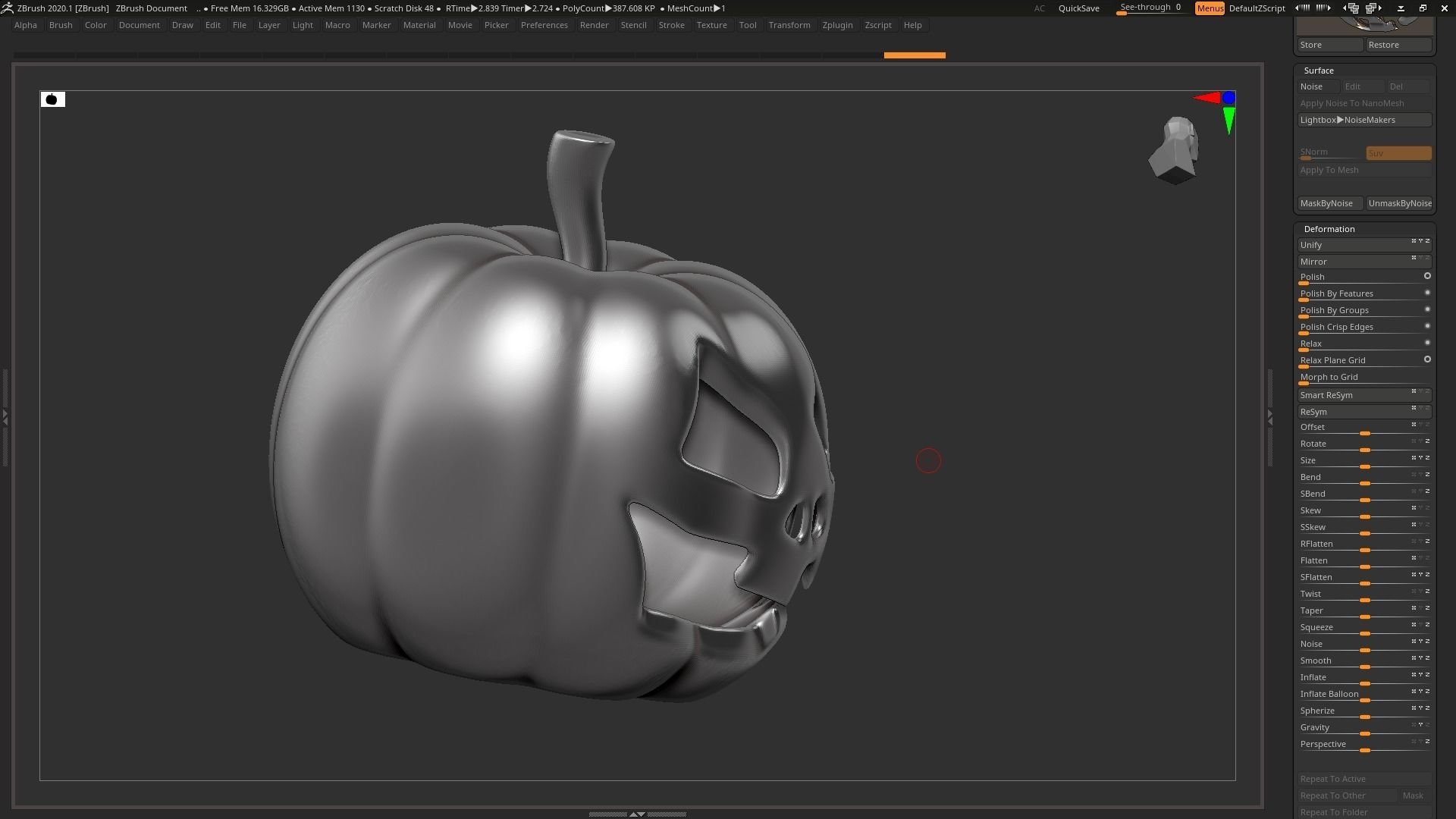Viewport: 1456px width, 819px height.
Task: Open the Color menu
Action: [x=96, y=25]
